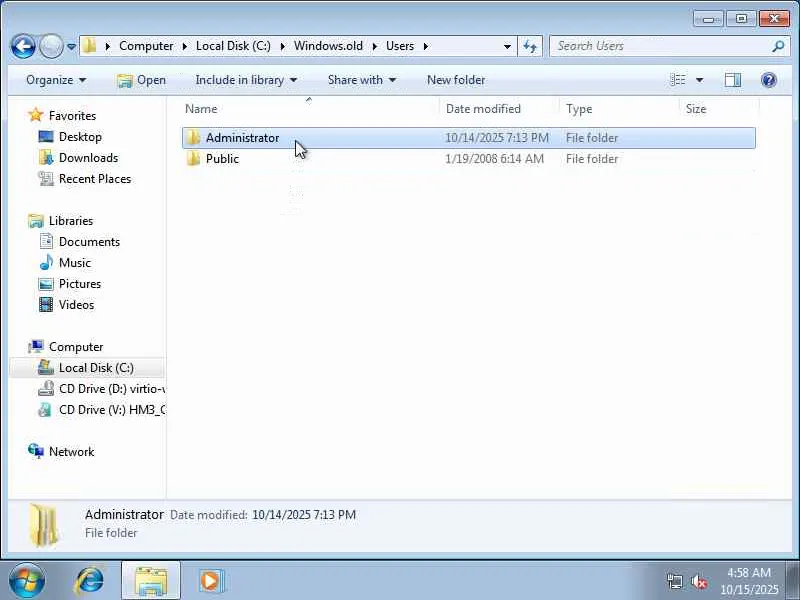Open Downloads in Favorites
Viewport: 800px width, 600px height.
coord(88,158)
